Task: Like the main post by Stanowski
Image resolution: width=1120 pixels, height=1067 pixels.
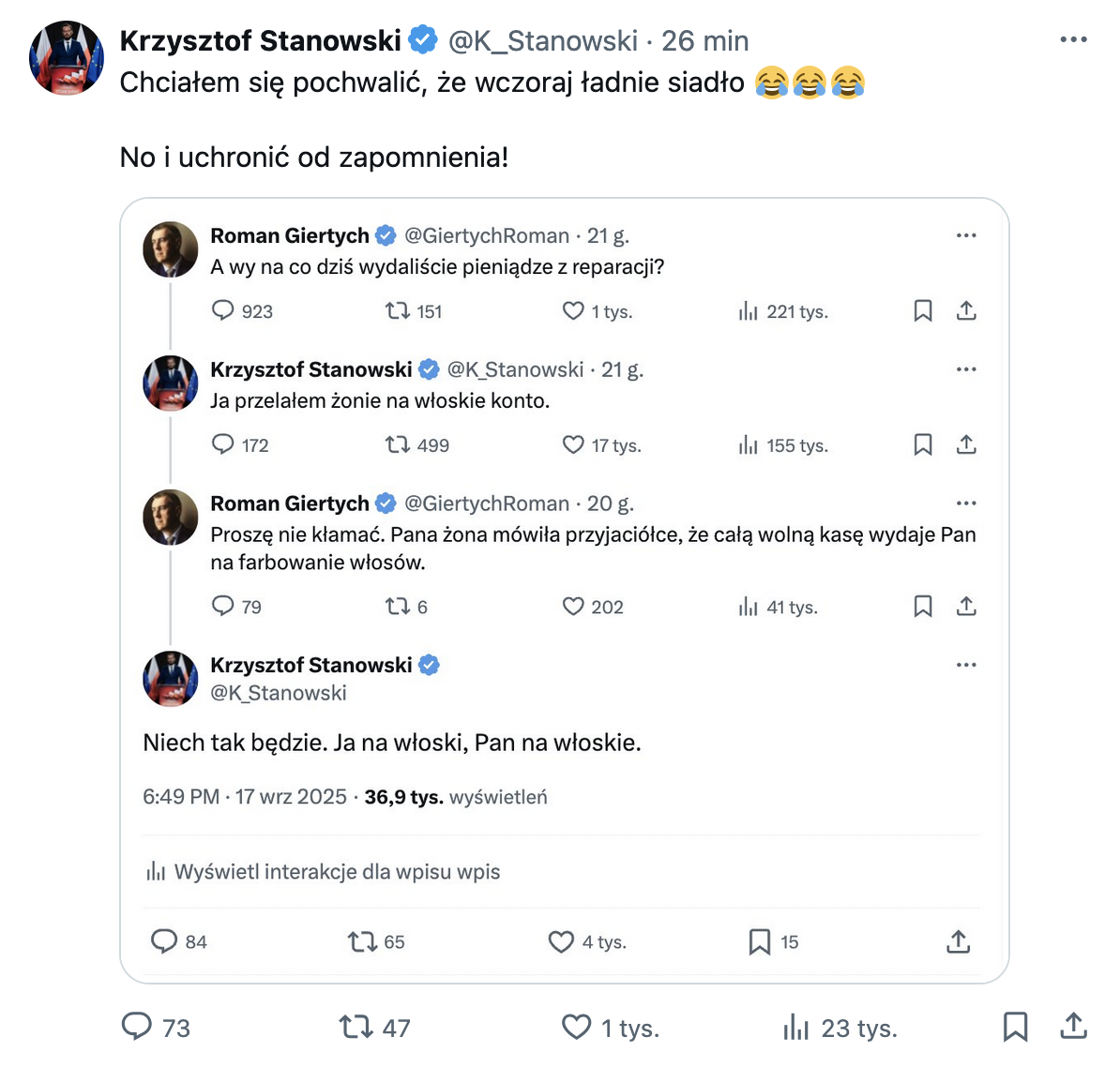Action: (x=576, y=1027)
